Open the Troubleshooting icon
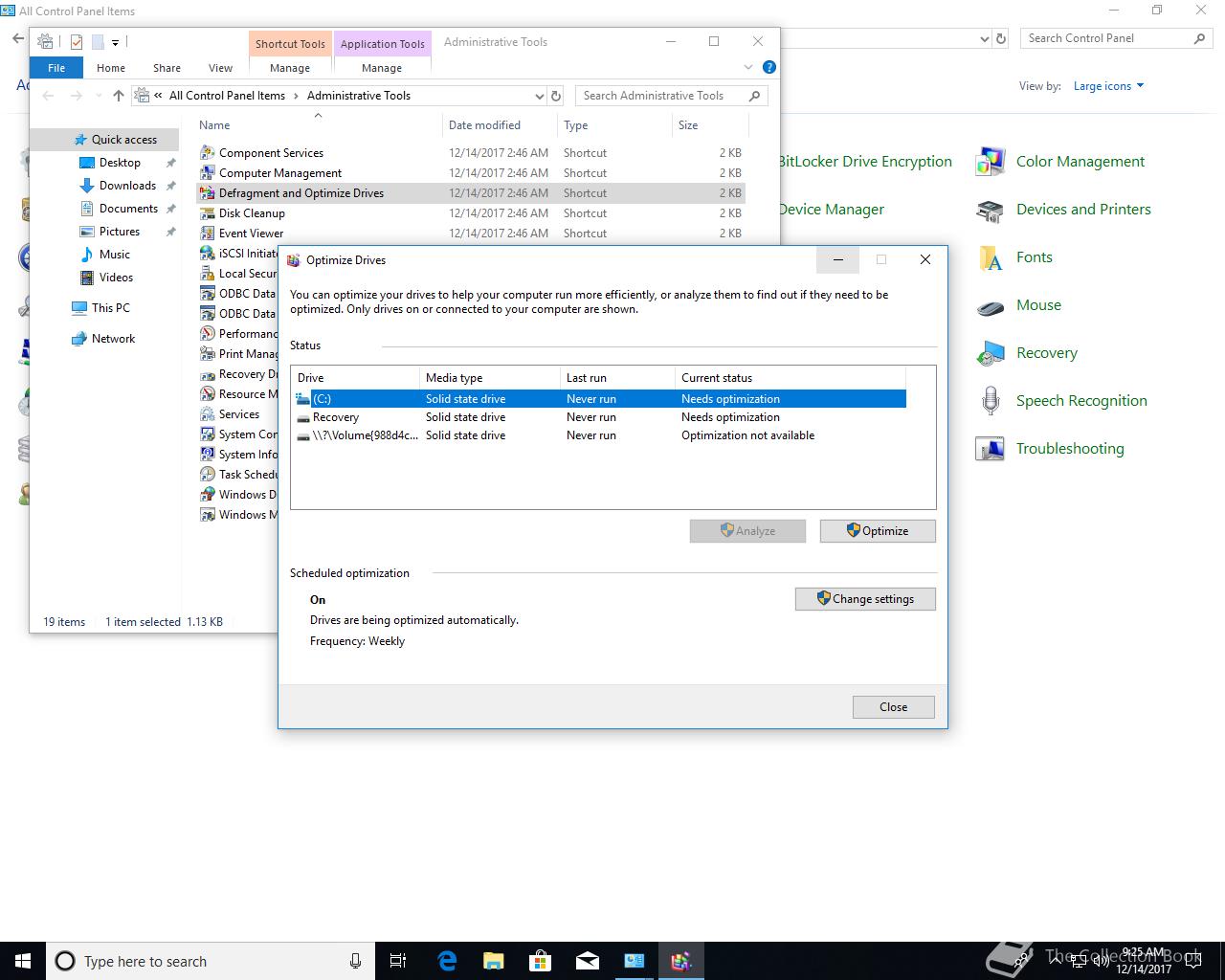The height and width of the screenshot is (980, 1225). (x=990, y=449)
